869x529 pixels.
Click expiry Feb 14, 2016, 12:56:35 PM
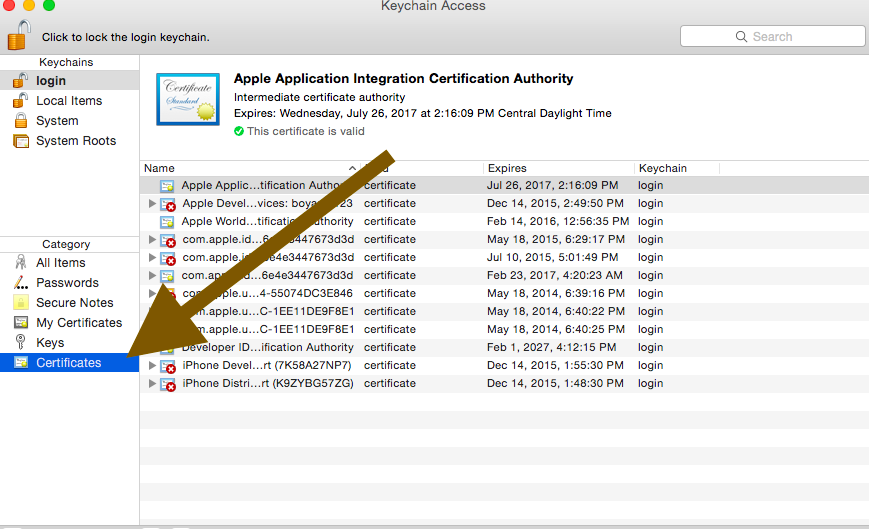pyautogui.click(x=558, y=221)
